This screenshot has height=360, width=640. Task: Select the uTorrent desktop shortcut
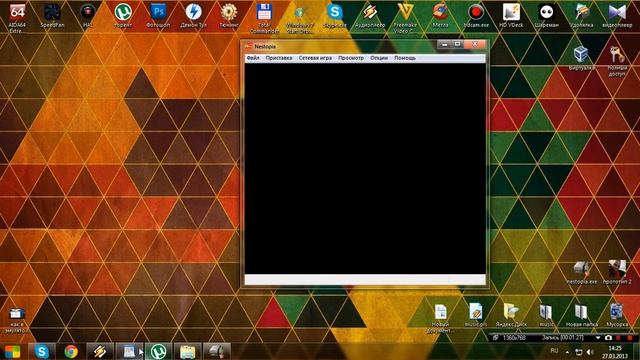123,16
